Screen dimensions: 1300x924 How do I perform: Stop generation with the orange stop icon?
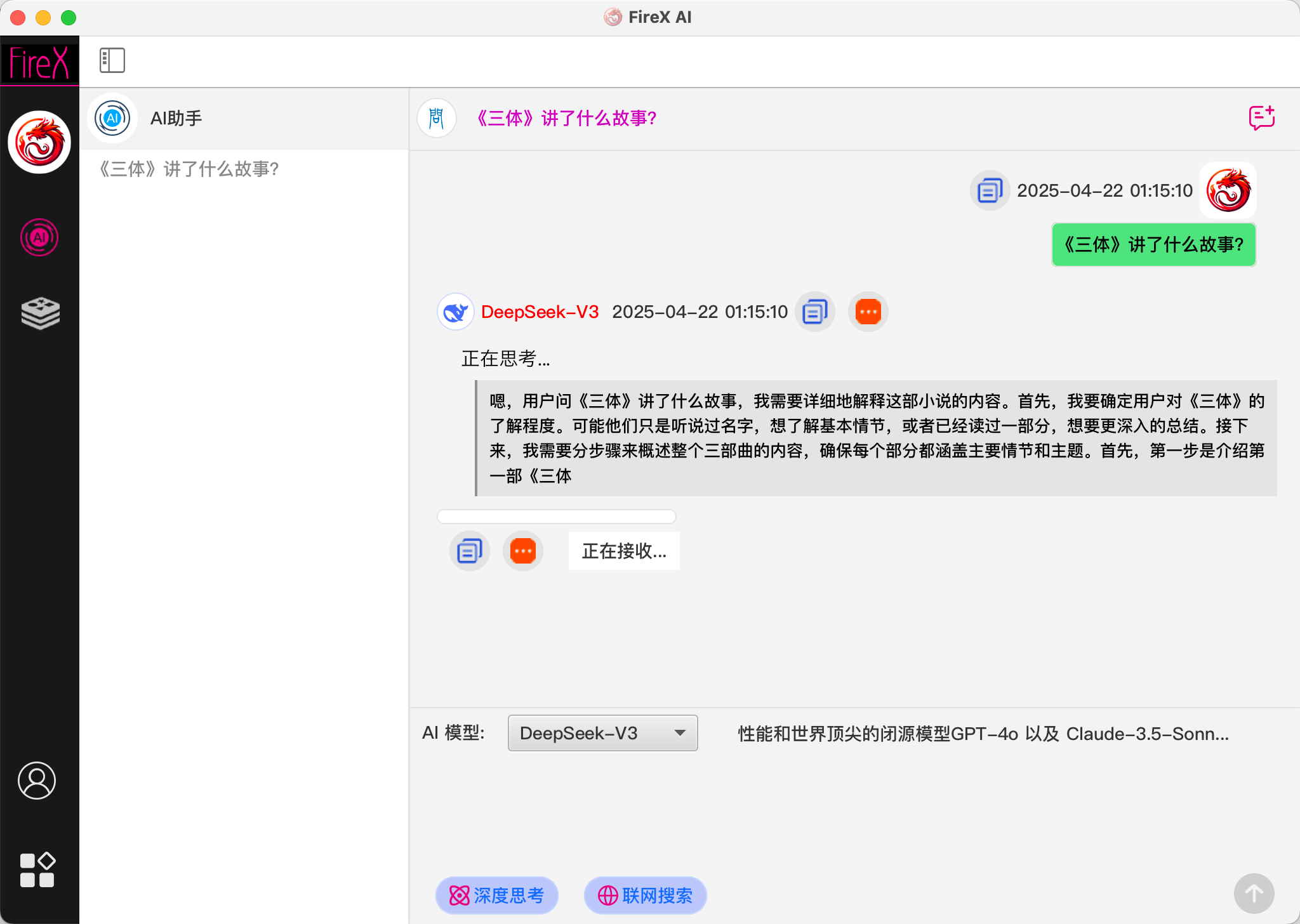(x=867, y=312)
